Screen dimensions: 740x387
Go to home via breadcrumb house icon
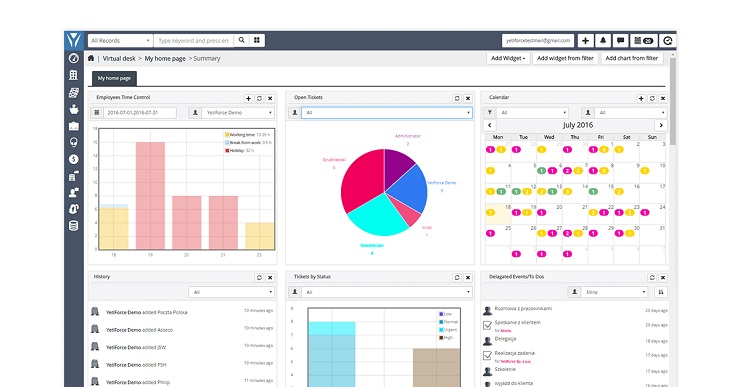pos(91,58)
